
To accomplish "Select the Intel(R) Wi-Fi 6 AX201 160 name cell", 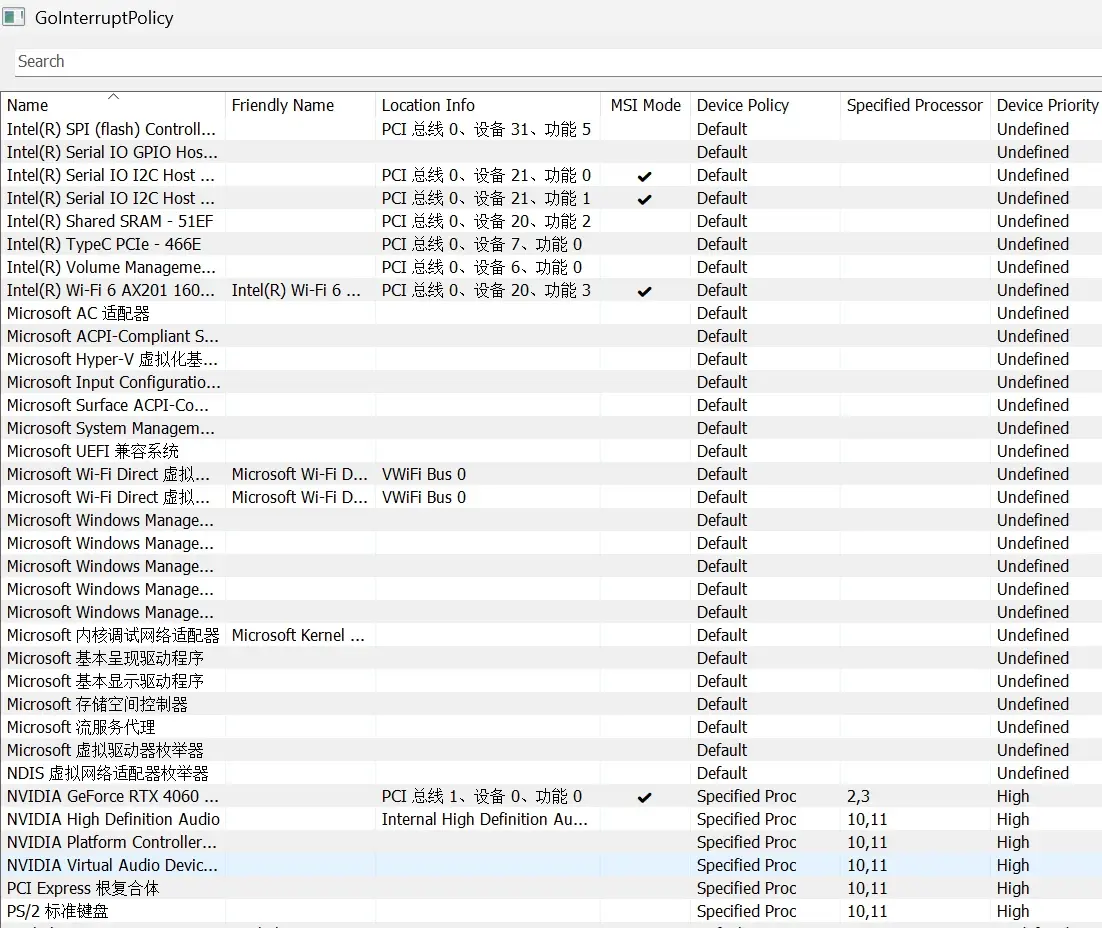I will tap(111, 290).
